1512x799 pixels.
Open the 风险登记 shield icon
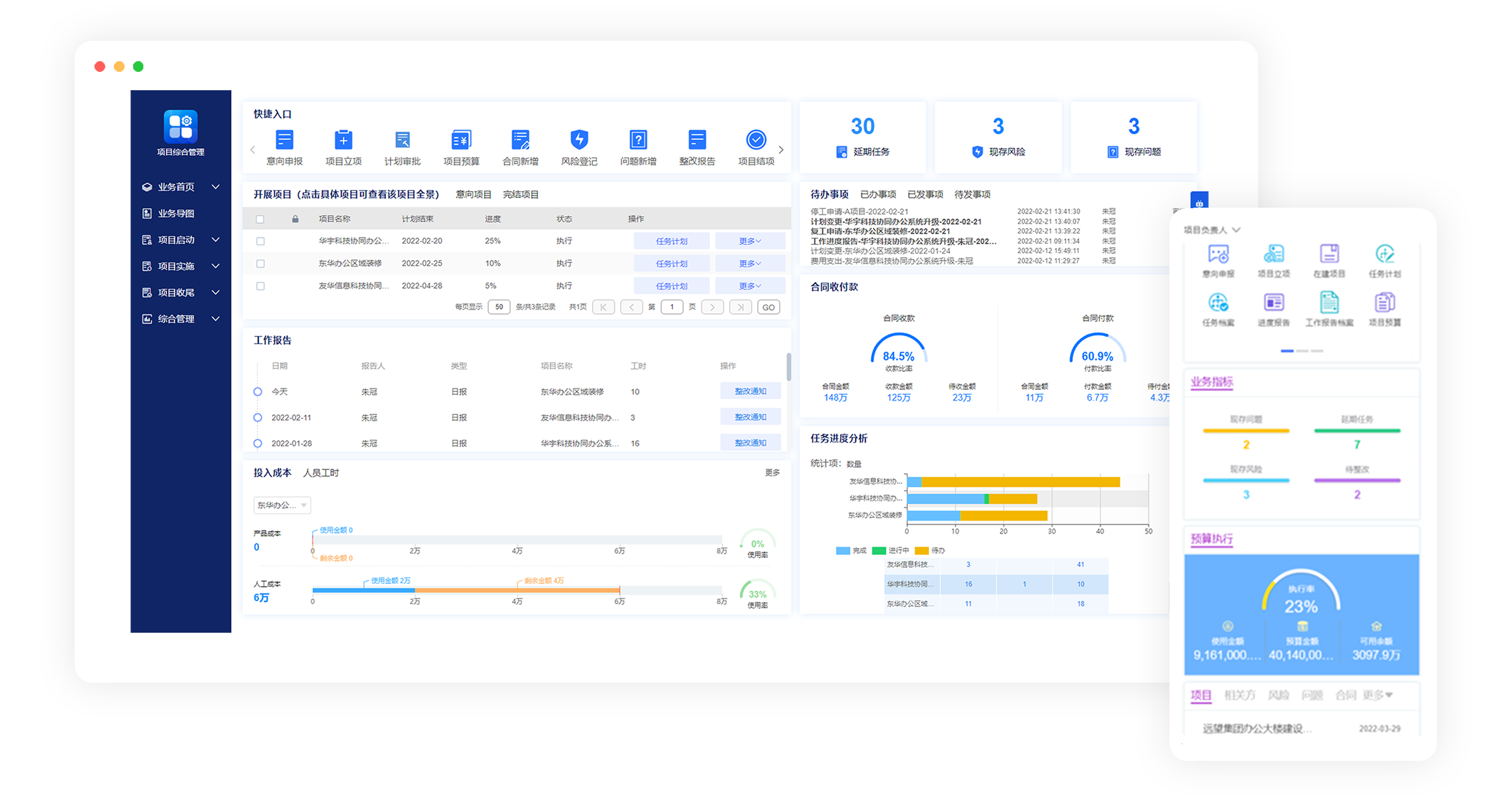(579, 140)
